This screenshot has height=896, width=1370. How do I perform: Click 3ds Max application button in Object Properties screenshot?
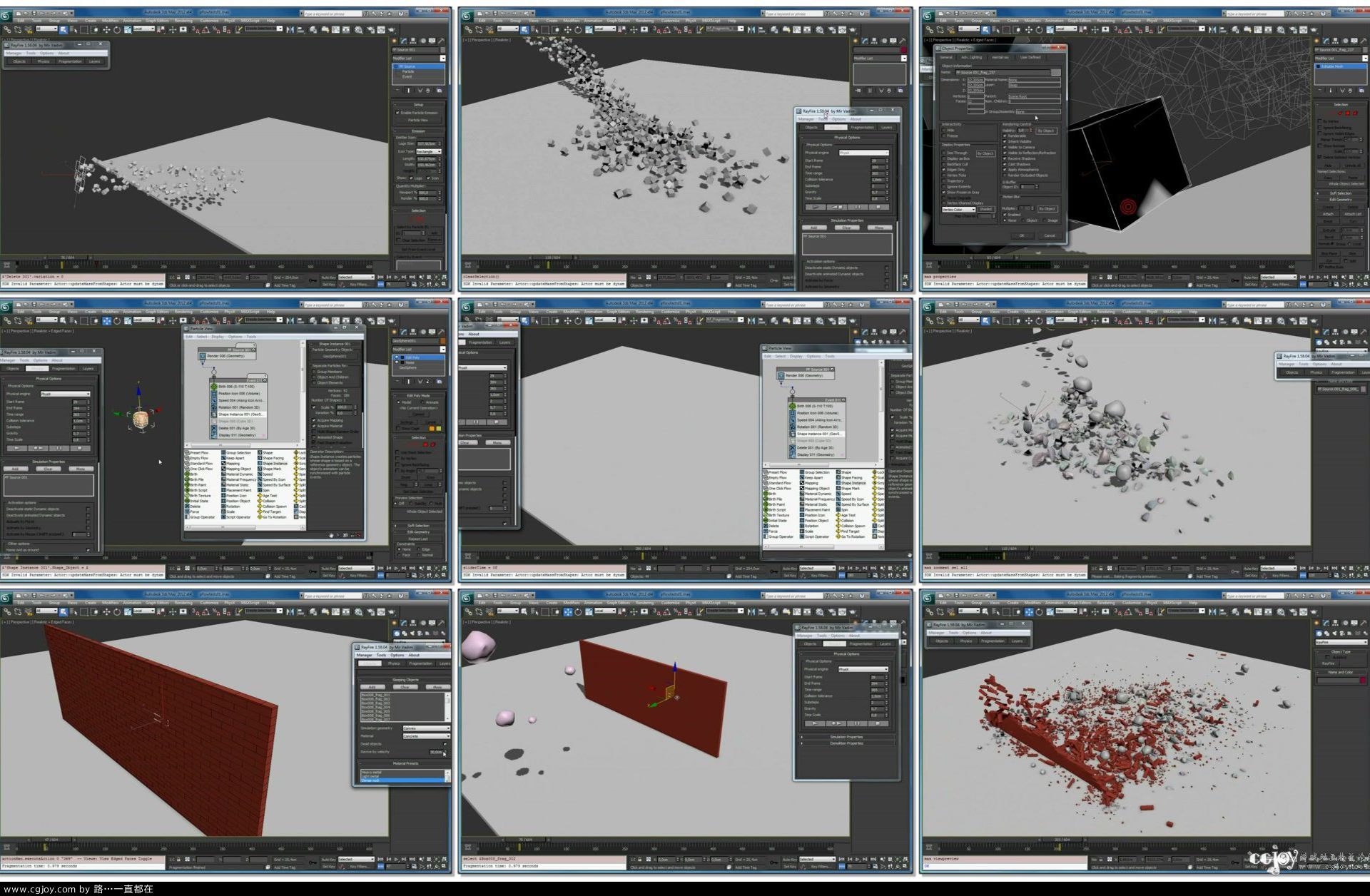pos(928,16)
